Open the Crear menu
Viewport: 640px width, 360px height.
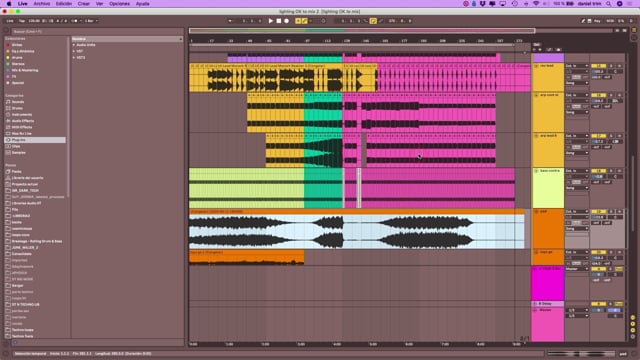[x=84, y=4]
